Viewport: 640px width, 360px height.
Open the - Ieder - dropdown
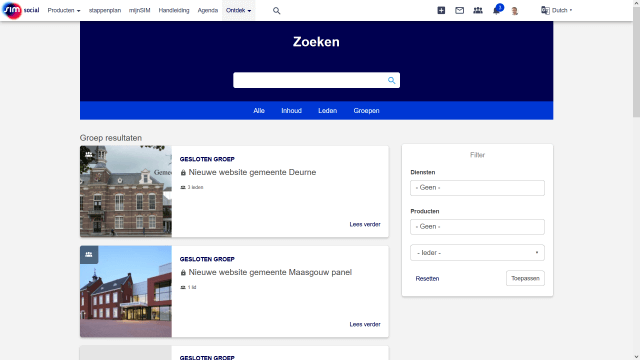tap(477, 253)
